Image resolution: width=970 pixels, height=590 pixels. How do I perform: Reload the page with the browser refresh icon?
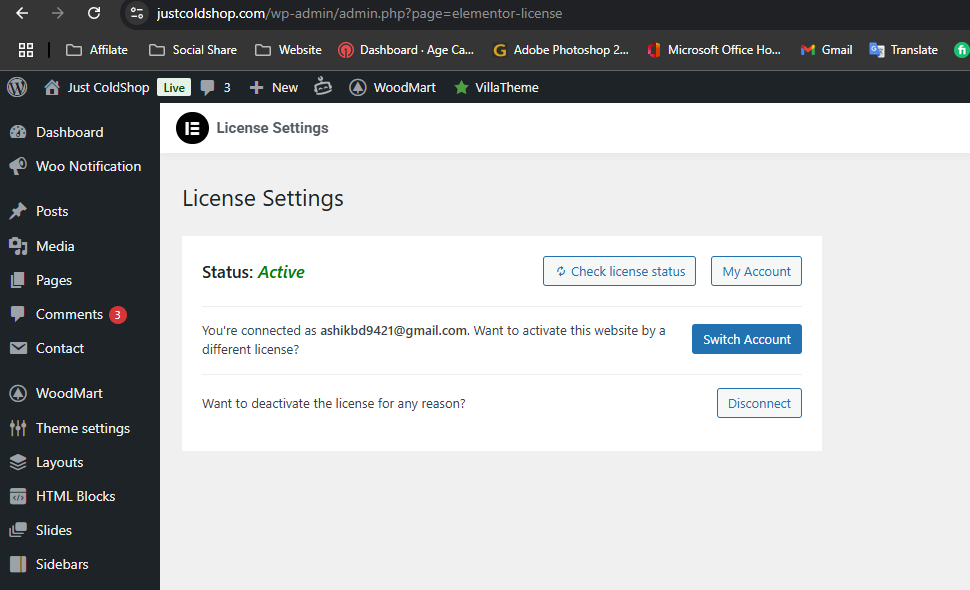[93, 14]
